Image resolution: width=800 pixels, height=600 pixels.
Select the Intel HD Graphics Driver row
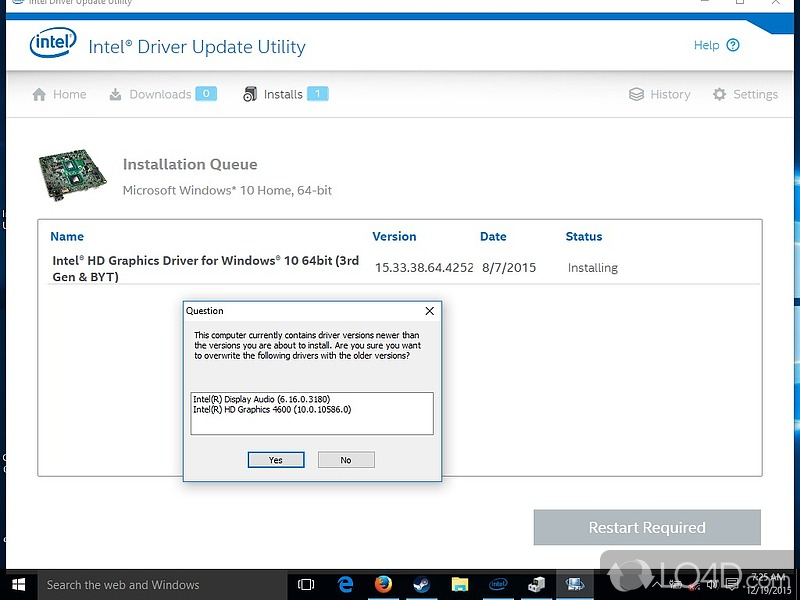coord(205,268)
